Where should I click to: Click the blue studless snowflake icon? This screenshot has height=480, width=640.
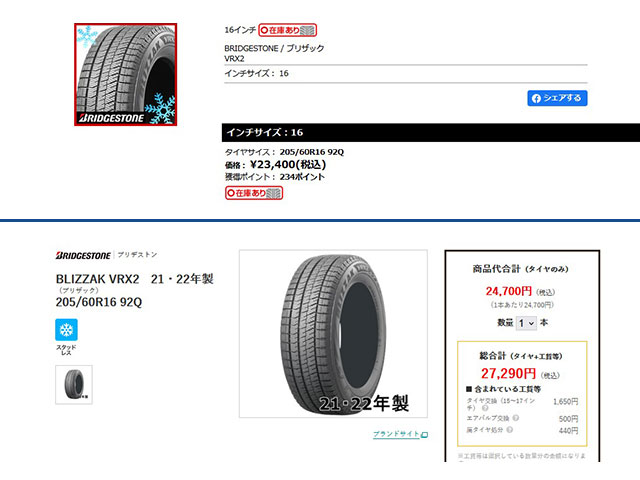[66, 329]
